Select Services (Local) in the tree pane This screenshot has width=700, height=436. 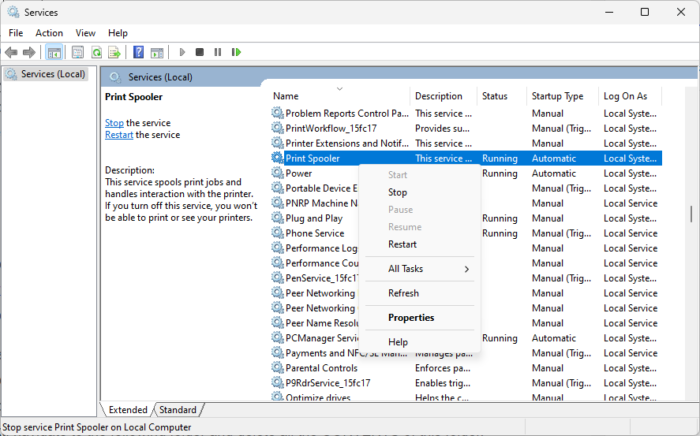tap(52, 74)
